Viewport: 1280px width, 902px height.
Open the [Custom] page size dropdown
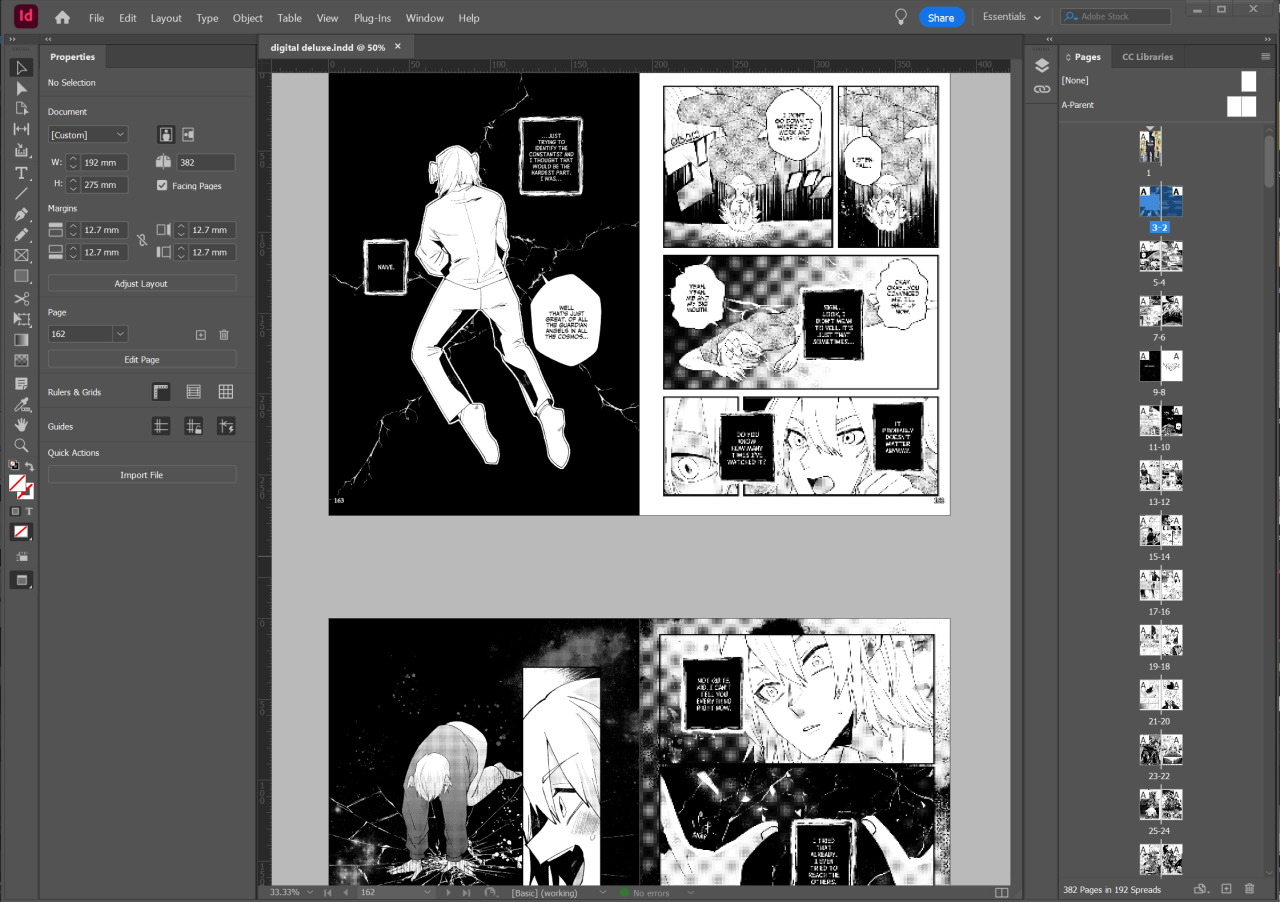pyautogui.click(x=88, y=134)
